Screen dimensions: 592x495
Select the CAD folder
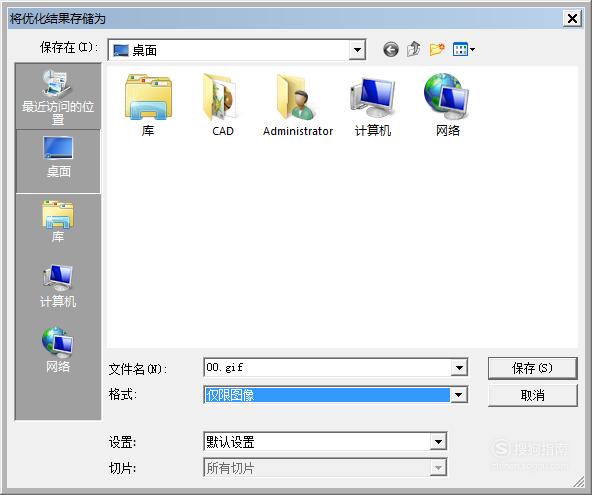pos(223,105)
